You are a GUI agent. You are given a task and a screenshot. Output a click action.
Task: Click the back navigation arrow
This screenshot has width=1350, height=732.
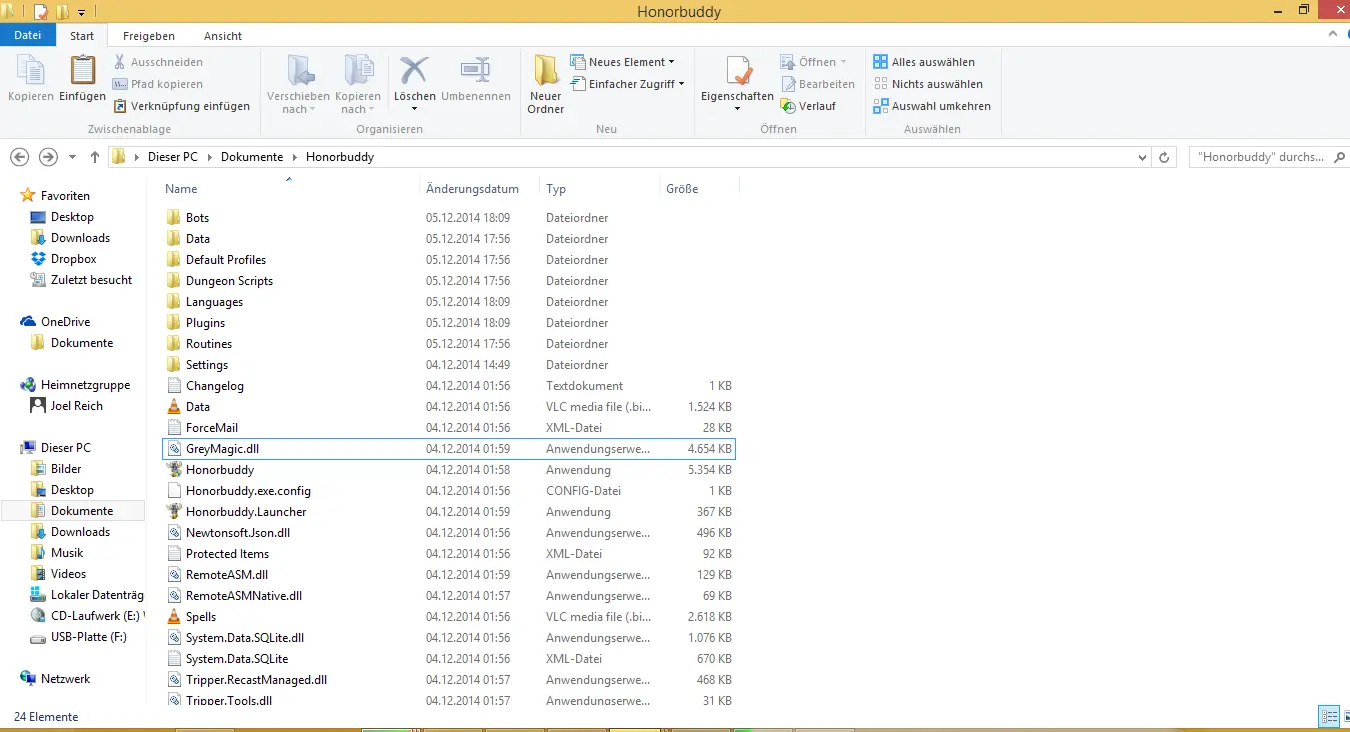(19, 157)
